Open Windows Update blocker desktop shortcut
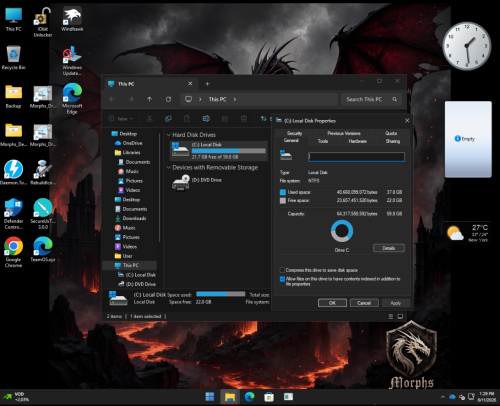The width and height of the screenshot is (500, 406). pyautogui.click(x=72, y=61)
